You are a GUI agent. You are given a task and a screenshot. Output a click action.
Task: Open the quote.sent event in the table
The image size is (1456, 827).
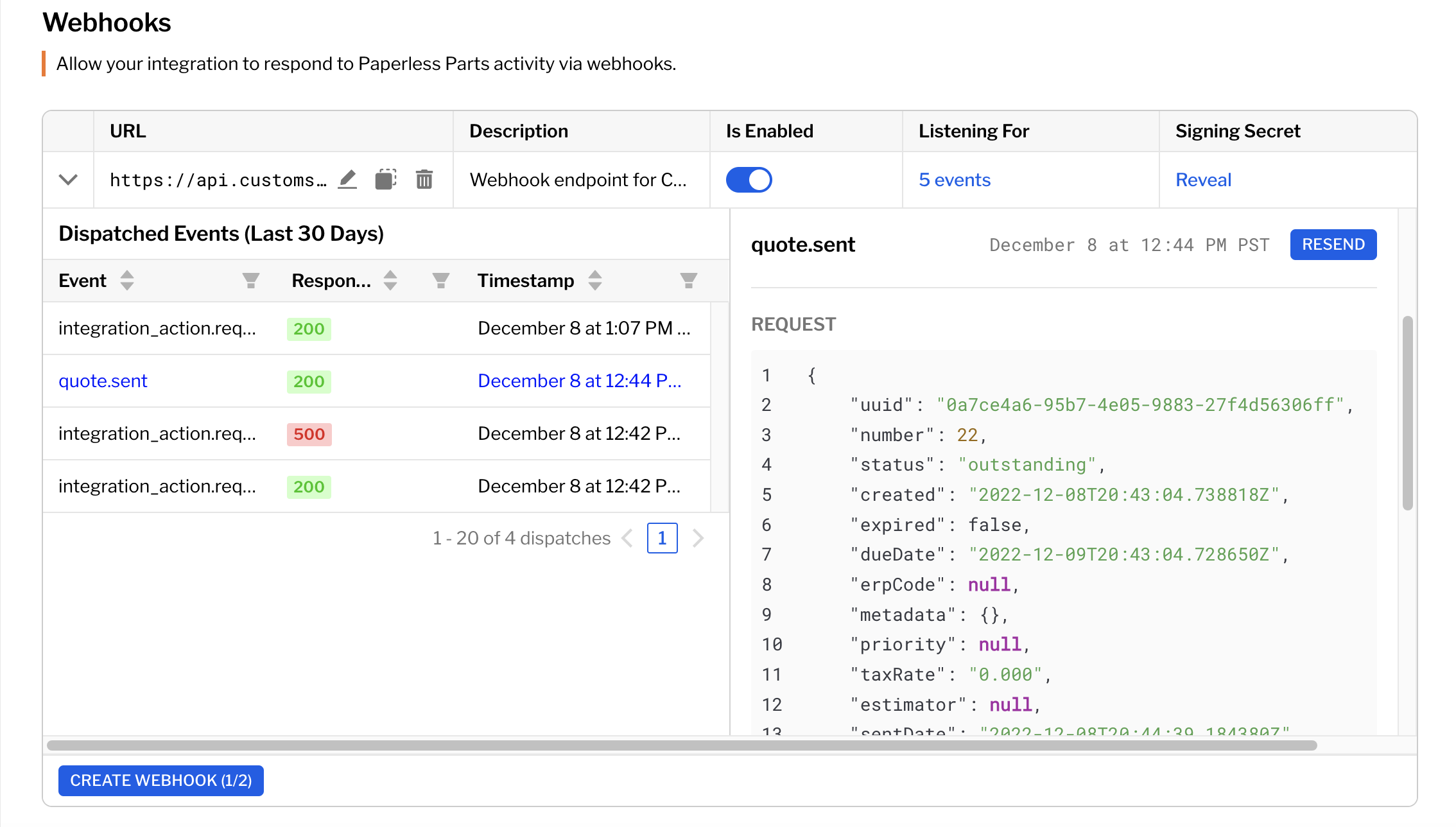click(103, 381)
